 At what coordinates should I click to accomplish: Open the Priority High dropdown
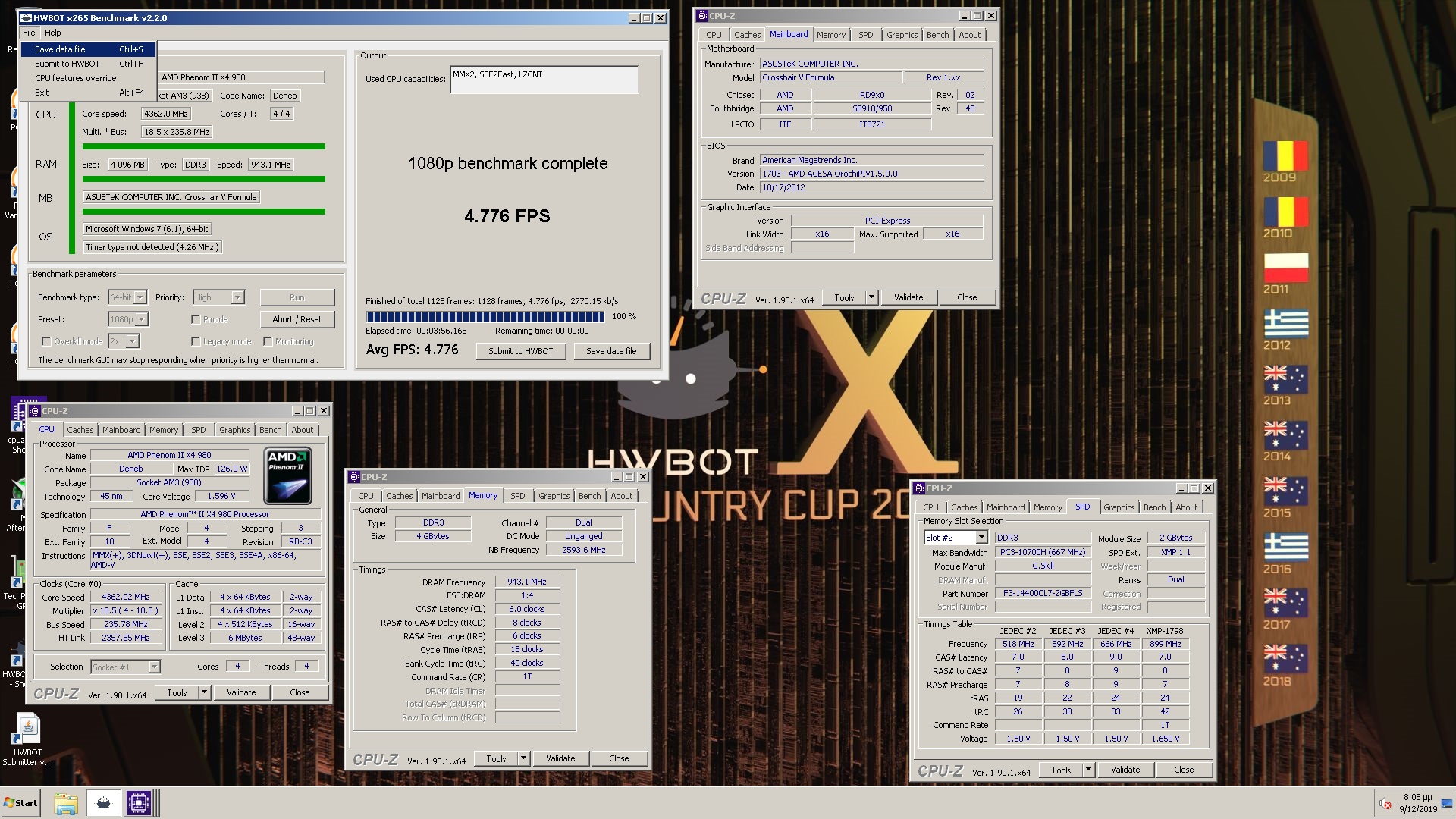[218, 297]
